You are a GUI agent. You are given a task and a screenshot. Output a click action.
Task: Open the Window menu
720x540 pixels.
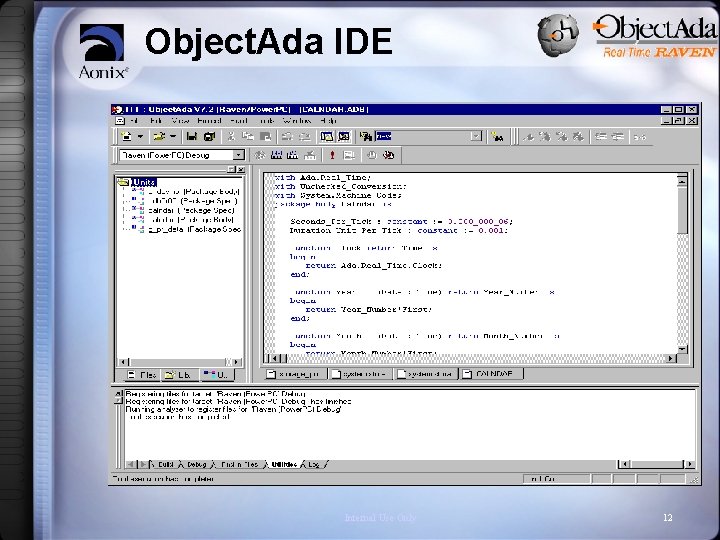tap(297, 121)
